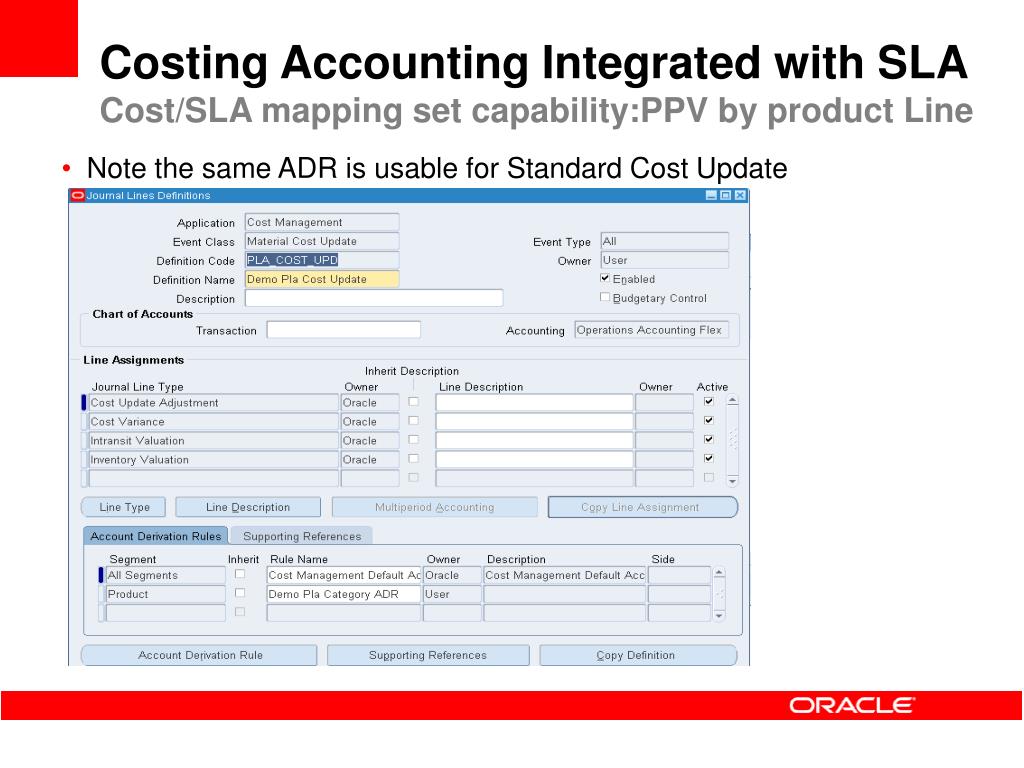This screenshot has height=768, width=1024.
Task: Enable the Budgetary Control checkbox
Action: click(x=605, y=297)
